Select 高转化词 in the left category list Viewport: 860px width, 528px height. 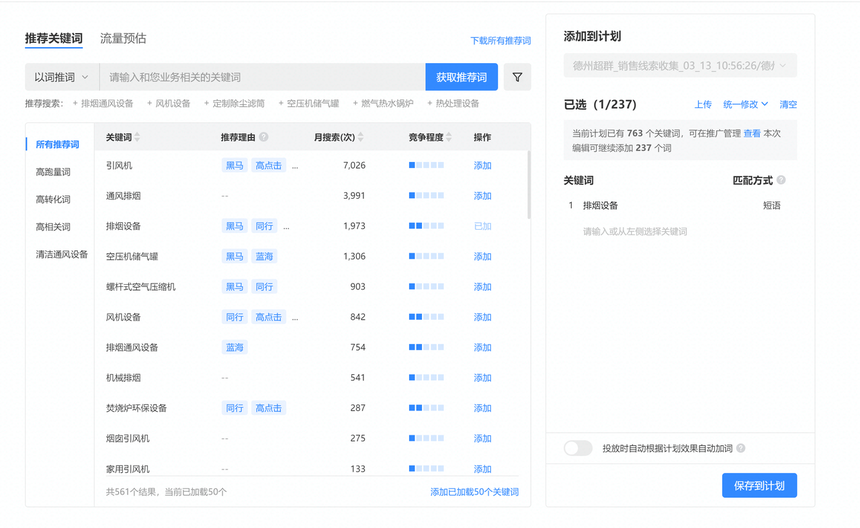(x=53, y=199)
